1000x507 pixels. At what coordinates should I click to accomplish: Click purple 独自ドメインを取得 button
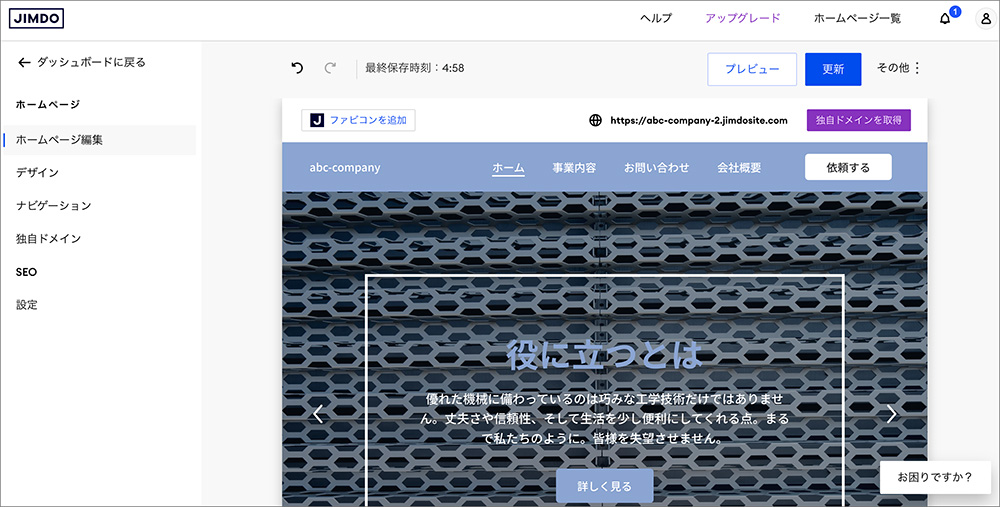pyautogui.click(x=858, y=120)
